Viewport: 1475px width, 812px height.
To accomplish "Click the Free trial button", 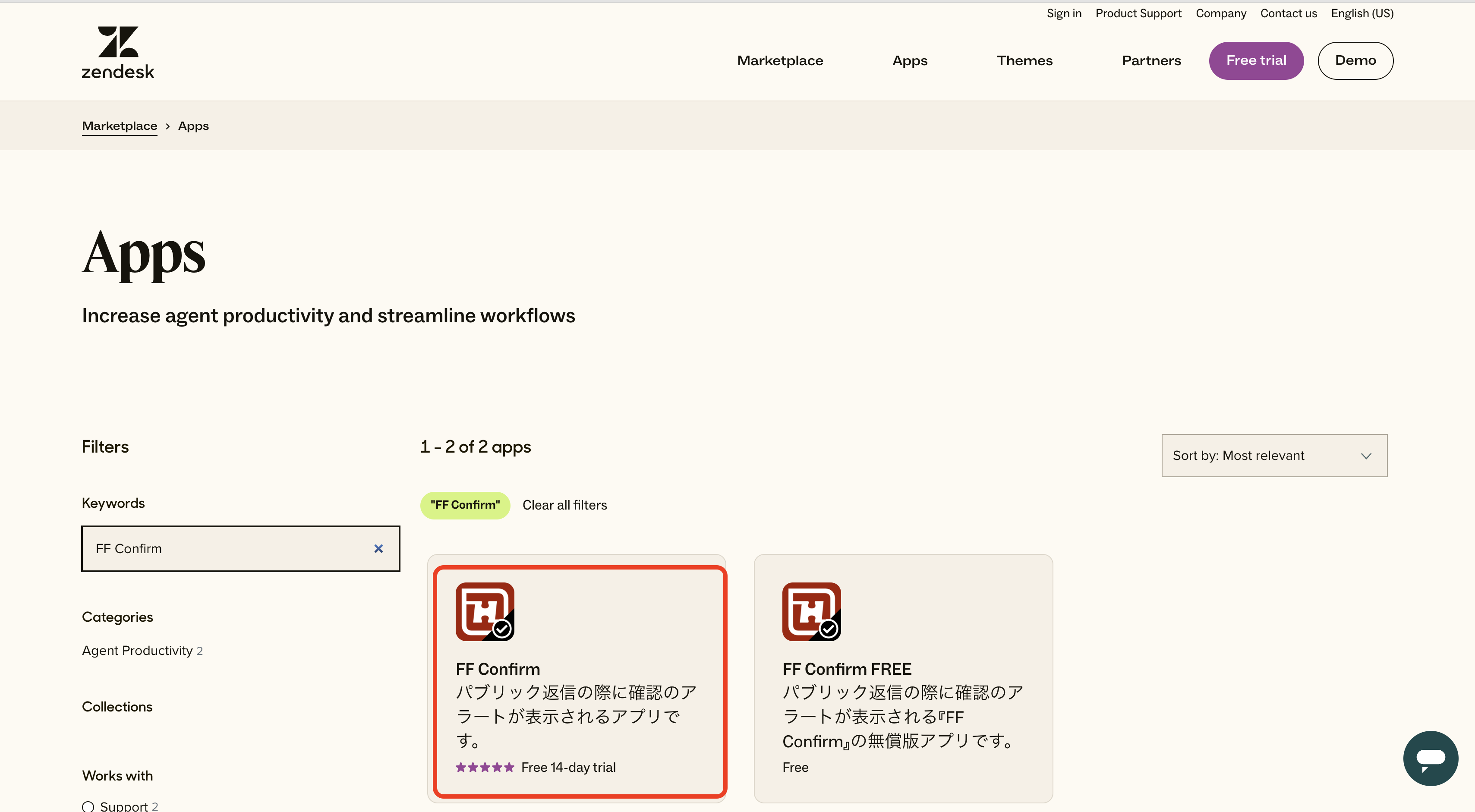I will click(1256, 61).
